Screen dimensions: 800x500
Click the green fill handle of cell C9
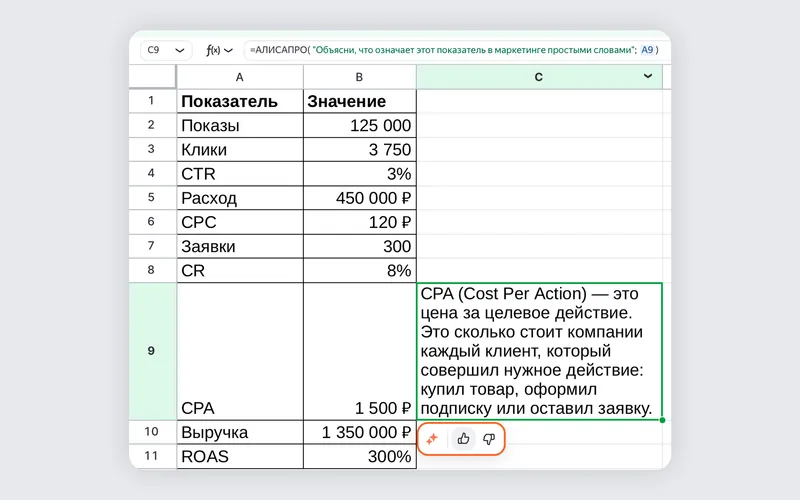point(662,420)
